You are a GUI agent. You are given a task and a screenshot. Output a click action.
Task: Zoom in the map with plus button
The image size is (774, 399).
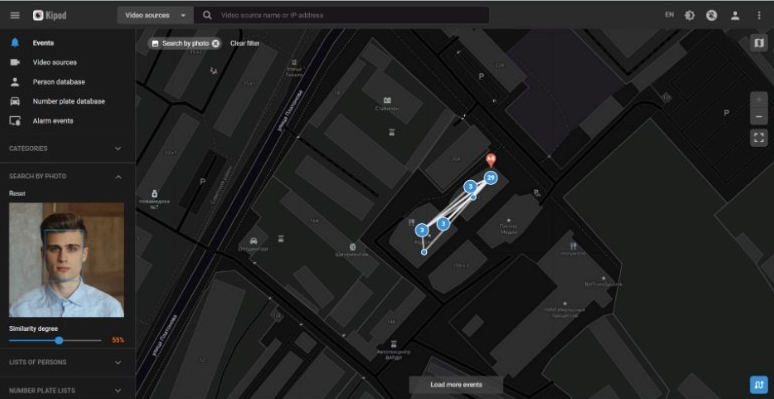coord(759,100)
